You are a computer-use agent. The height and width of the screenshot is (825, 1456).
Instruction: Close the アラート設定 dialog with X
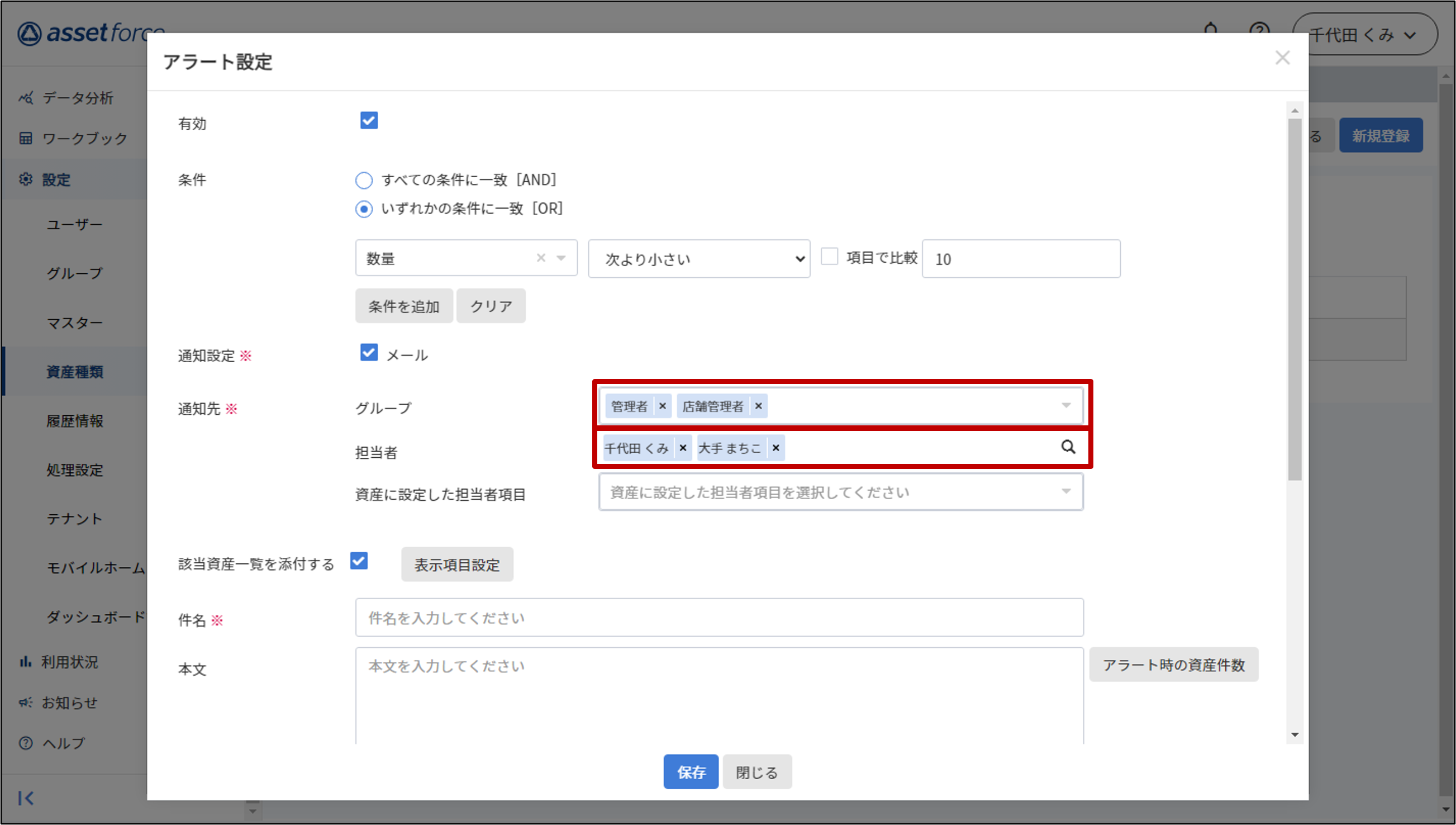click(x=1282, y=58)
